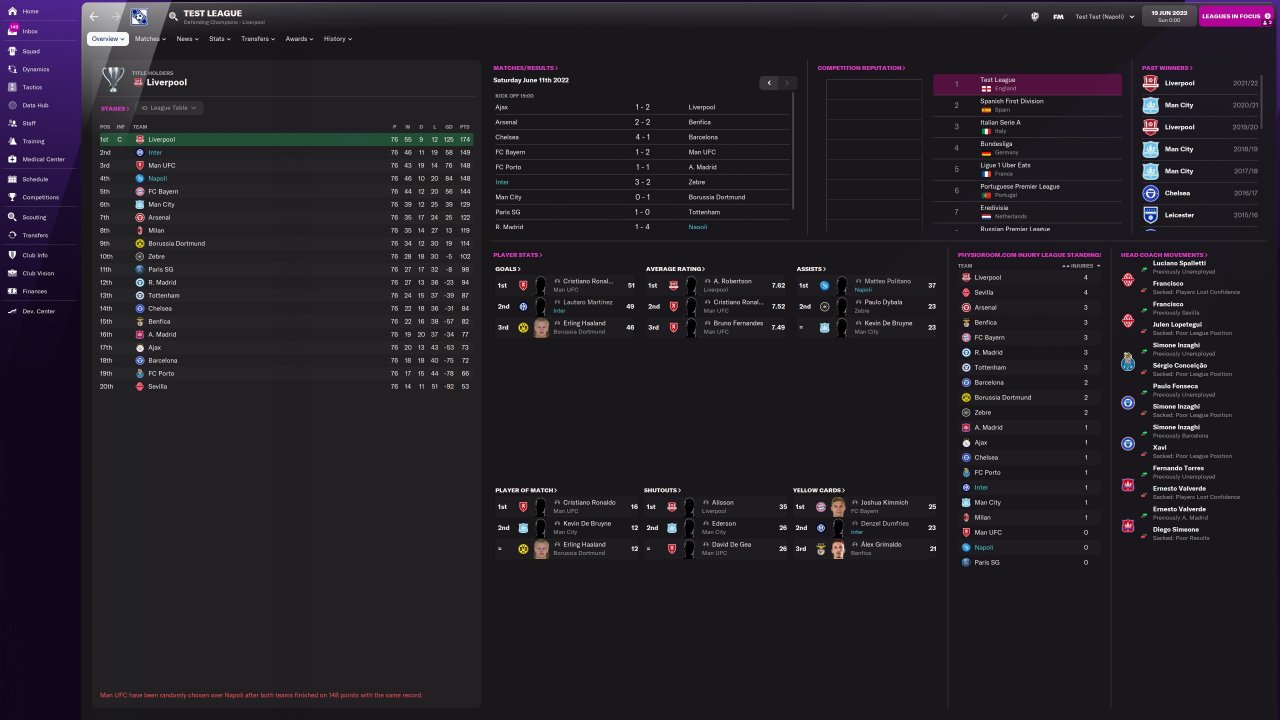The width and height of the screenshot is (1280, 720).
Task: Open the Assists stats link
Action: (810, 269)
